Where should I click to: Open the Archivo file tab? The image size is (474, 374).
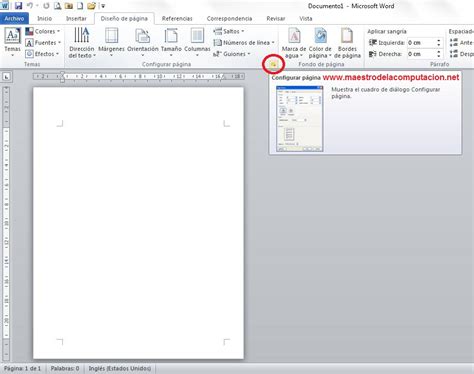coord(14,18)
